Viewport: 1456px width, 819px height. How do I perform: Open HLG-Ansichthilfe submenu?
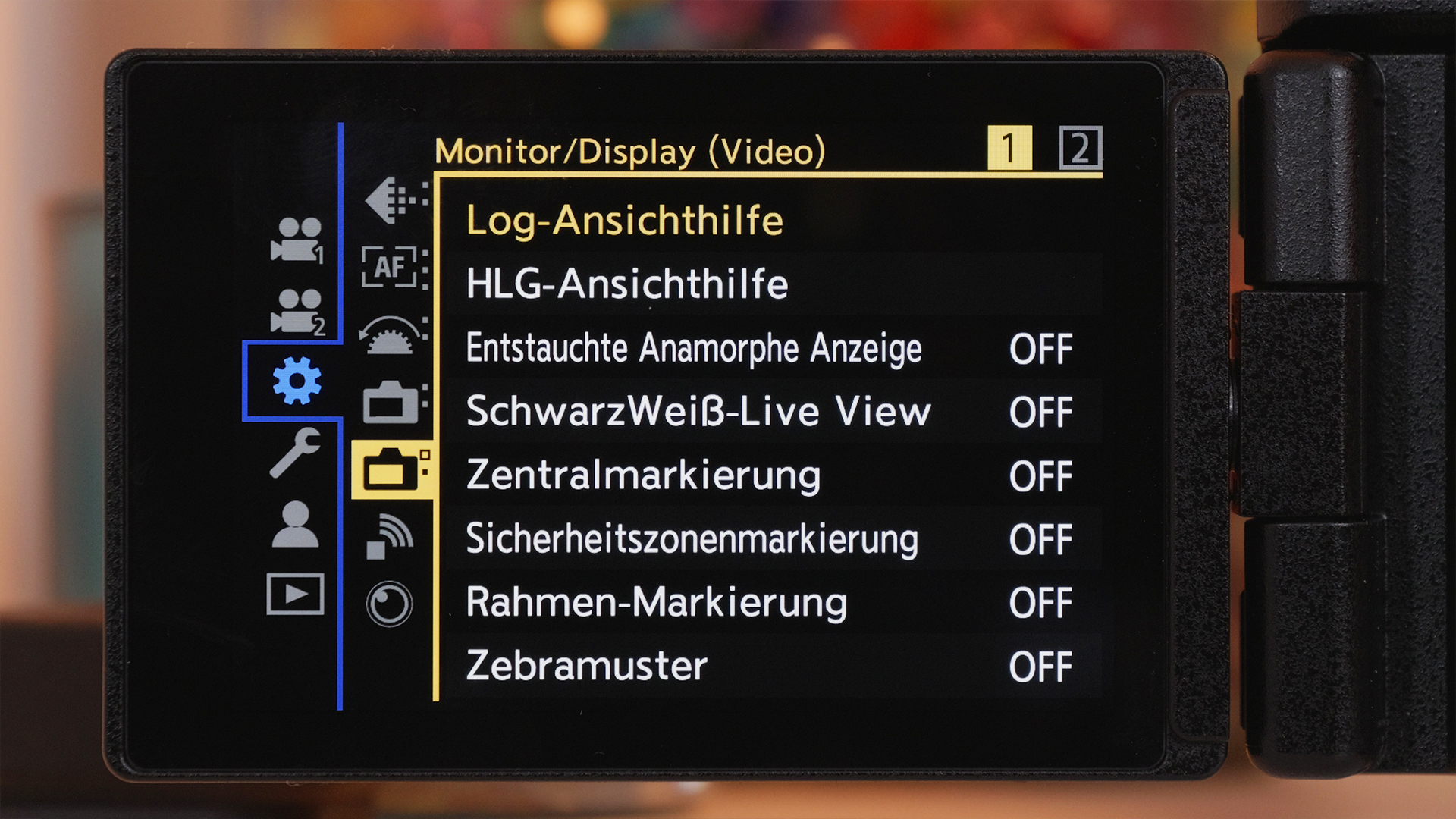point(772,284)
